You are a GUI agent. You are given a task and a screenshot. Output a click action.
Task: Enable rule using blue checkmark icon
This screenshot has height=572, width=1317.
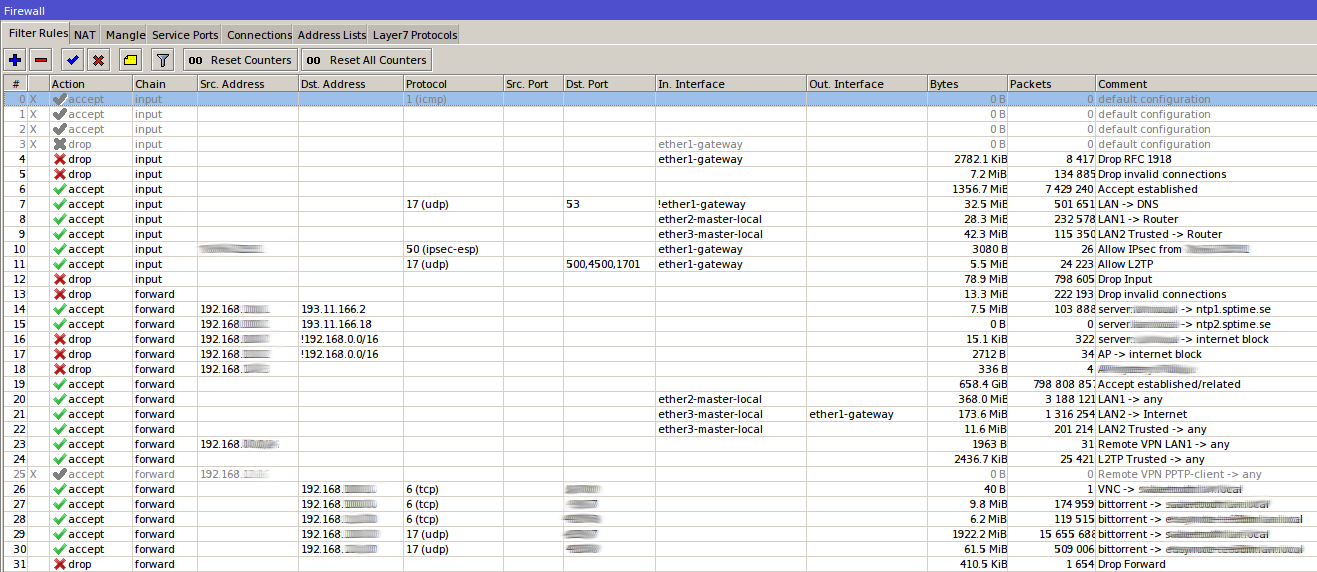pyautogui.click(x=73, y=60)
